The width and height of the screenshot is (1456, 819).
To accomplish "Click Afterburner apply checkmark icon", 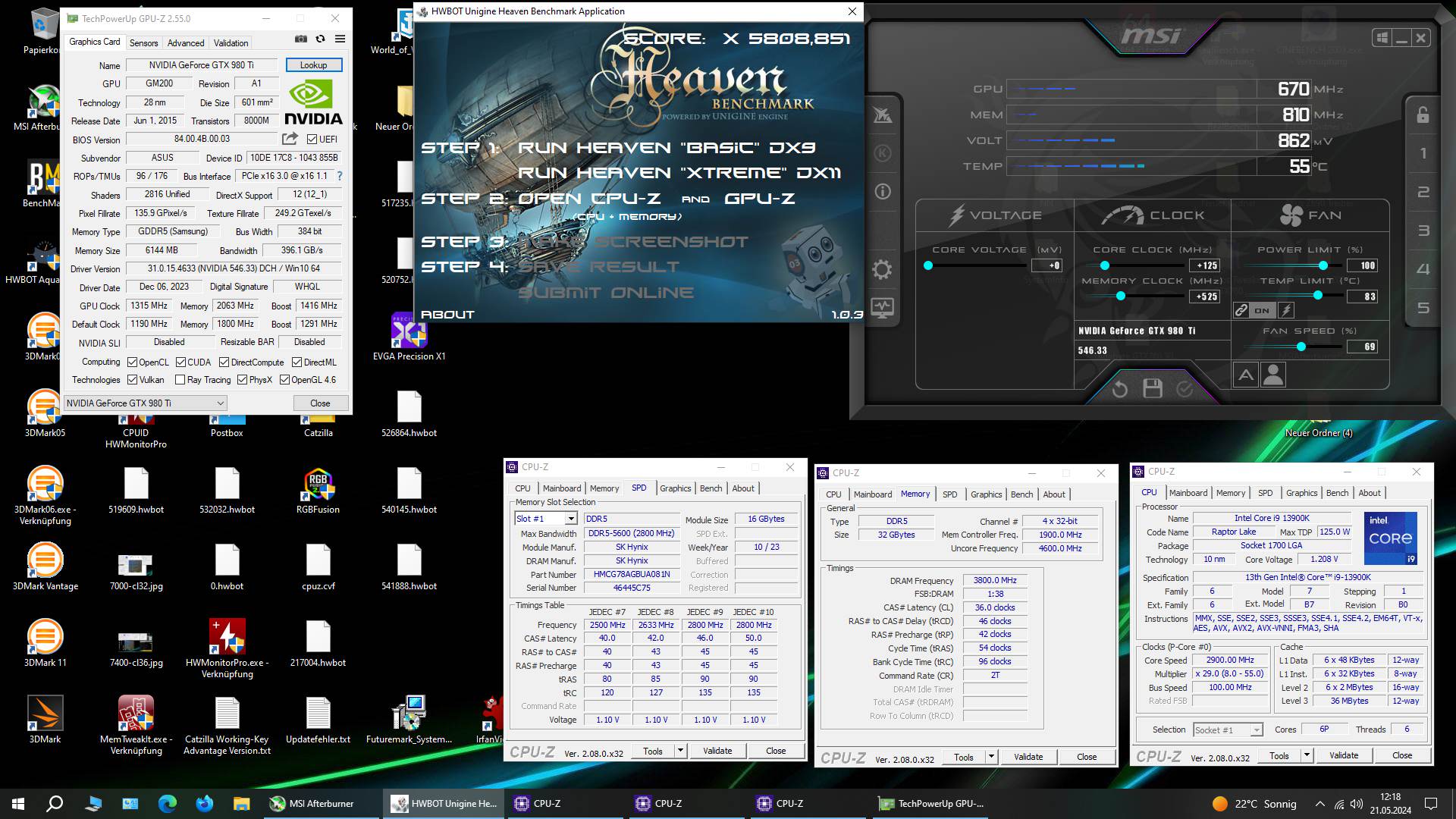I will click(x=1184, y=389).
